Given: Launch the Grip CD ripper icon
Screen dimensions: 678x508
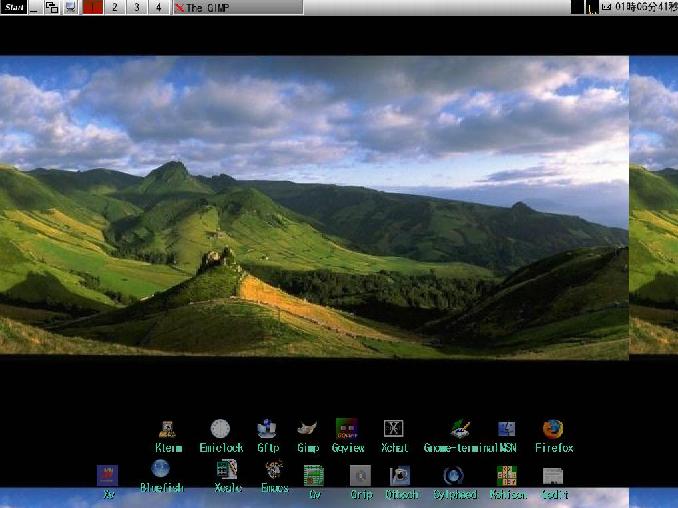Looking at the screenshot, I should point(360,476).
